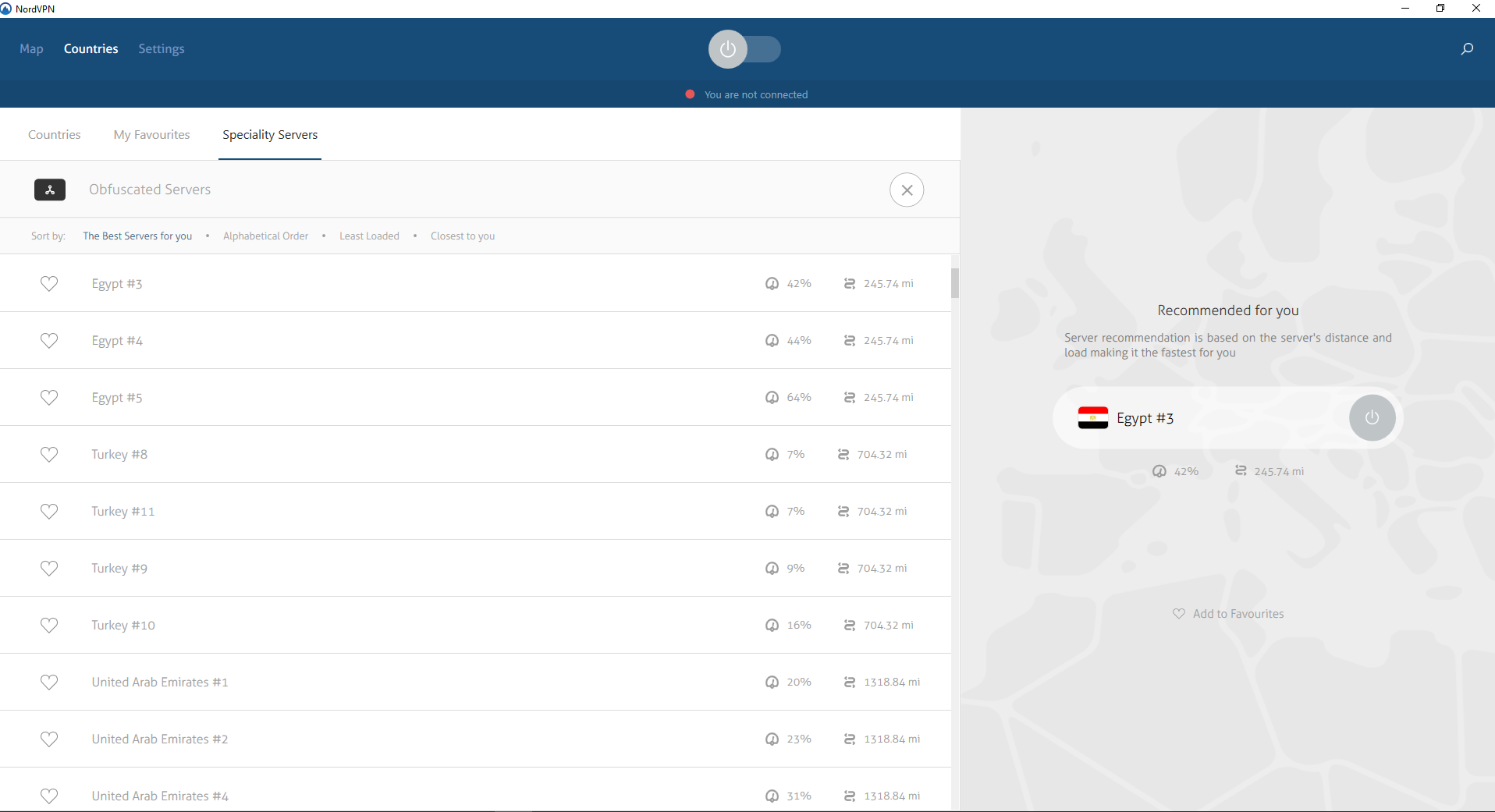Click load gauge icon for United Arab Emirates #1

(x=772, y=683)
